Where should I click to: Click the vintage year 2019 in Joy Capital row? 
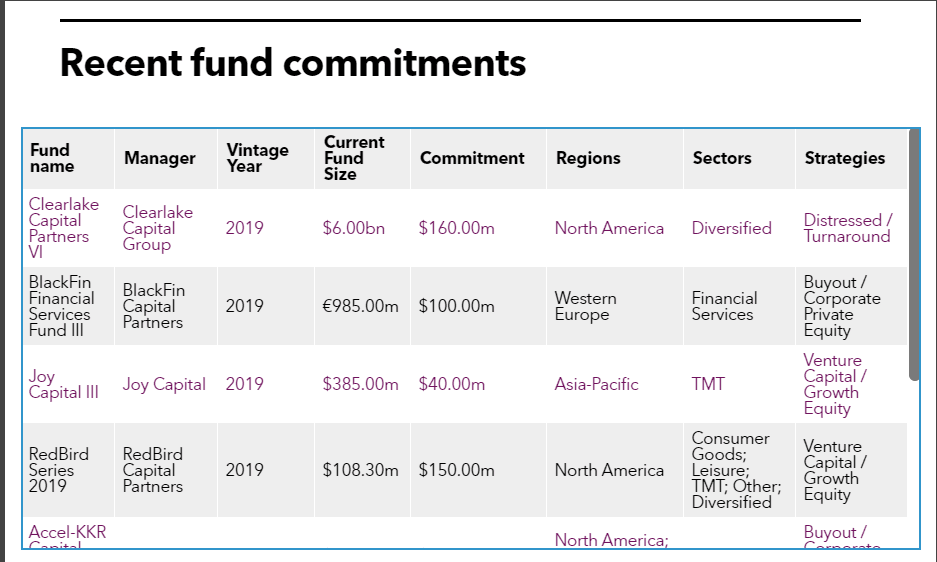[x=244, y=384]
